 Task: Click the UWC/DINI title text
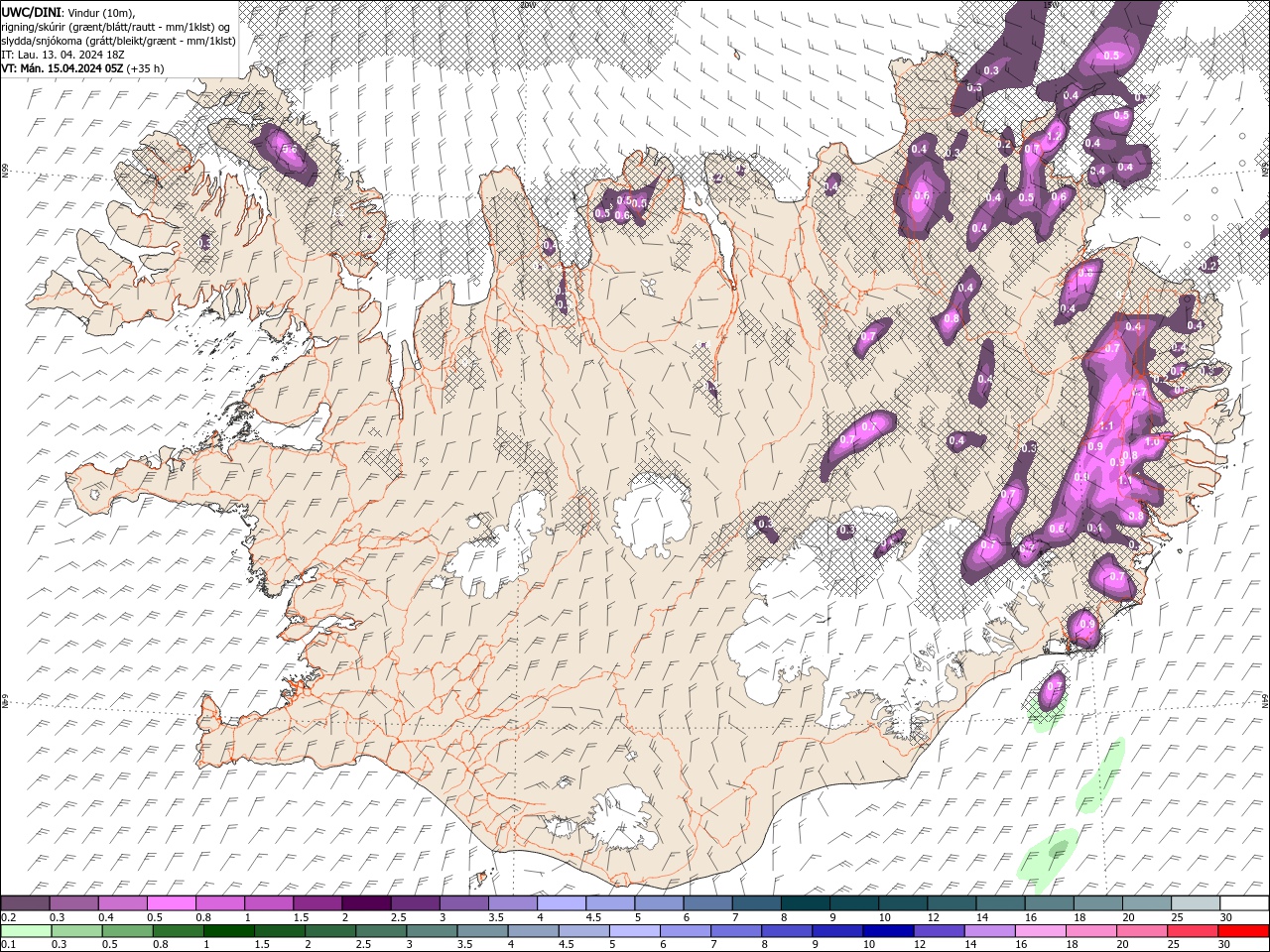pos(32,12)
